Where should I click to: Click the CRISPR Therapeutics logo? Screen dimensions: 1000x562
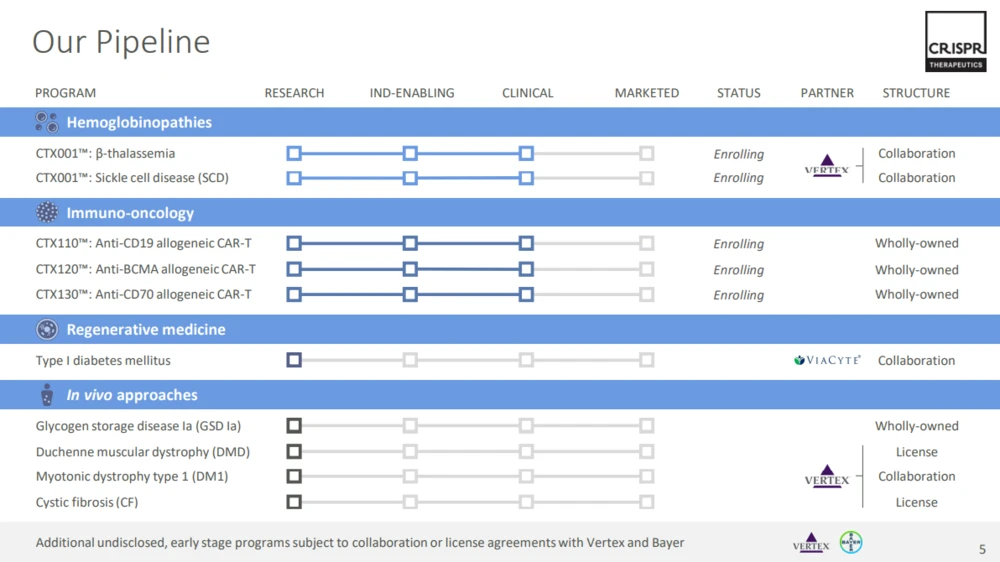click(x=955, y=41)
